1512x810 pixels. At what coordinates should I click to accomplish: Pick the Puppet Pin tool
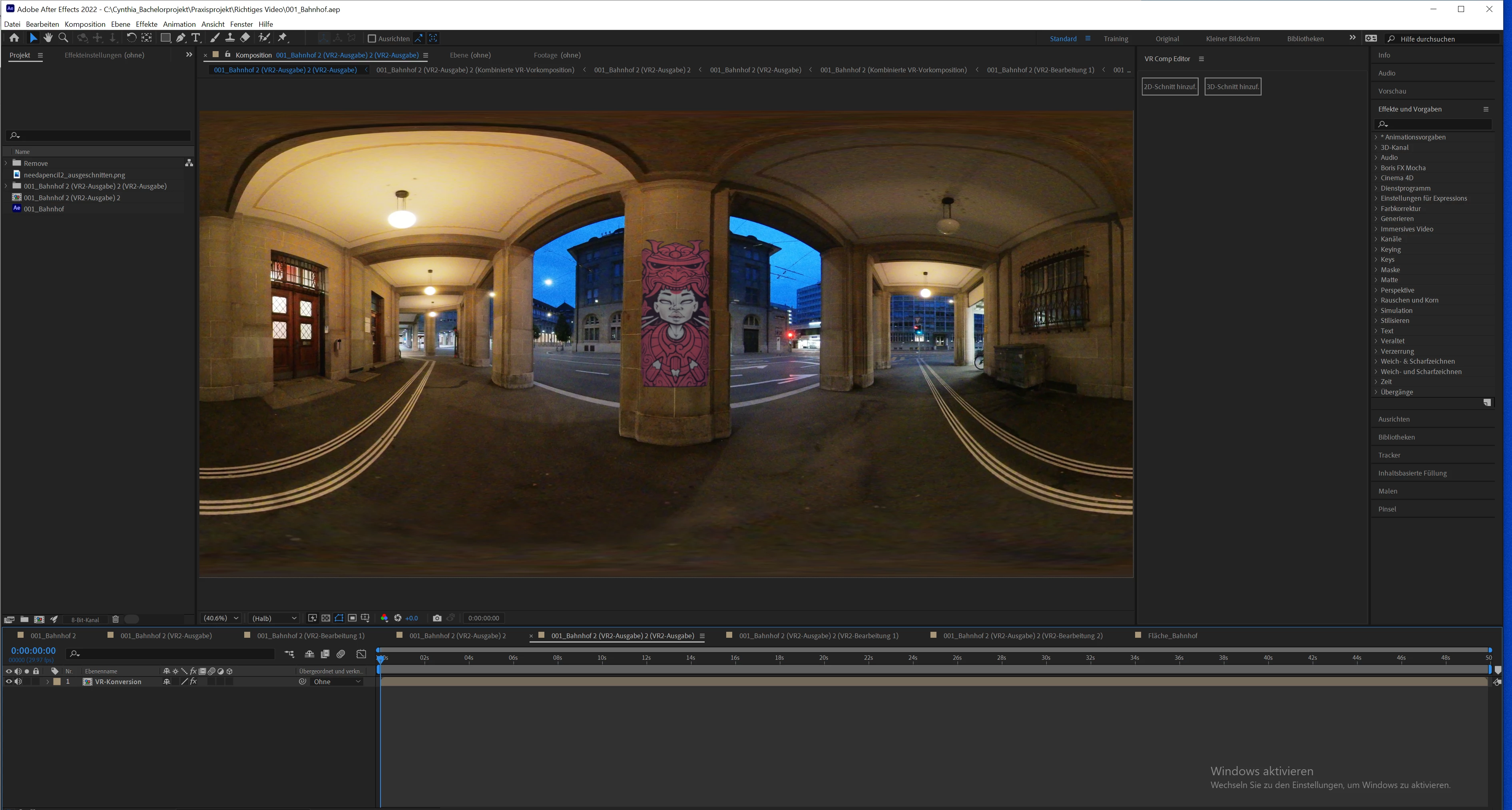click(x=283, y=38)
